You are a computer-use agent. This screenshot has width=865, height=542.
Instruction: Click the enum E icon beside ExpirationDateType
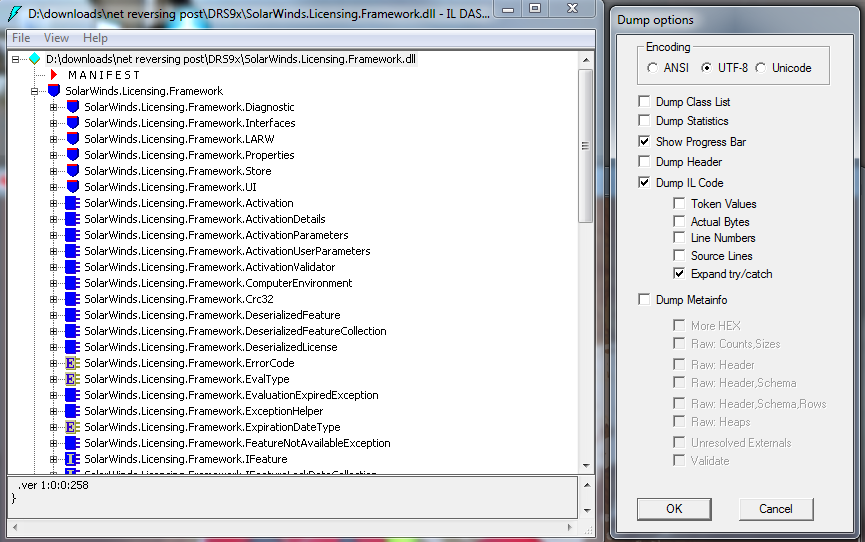72,427
